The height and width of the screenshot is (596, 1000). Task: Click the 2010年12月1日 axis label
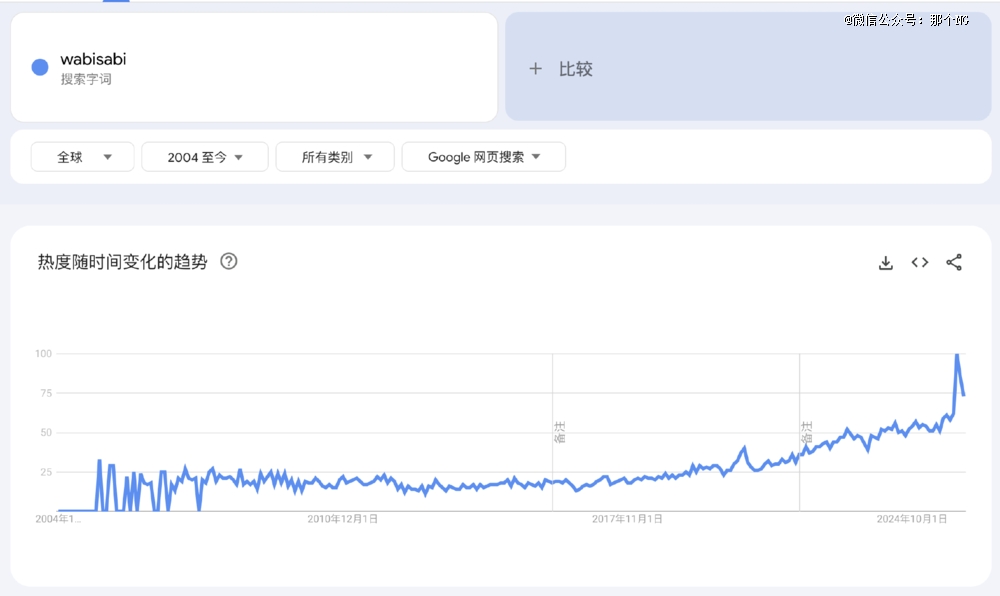coord(342,519)
